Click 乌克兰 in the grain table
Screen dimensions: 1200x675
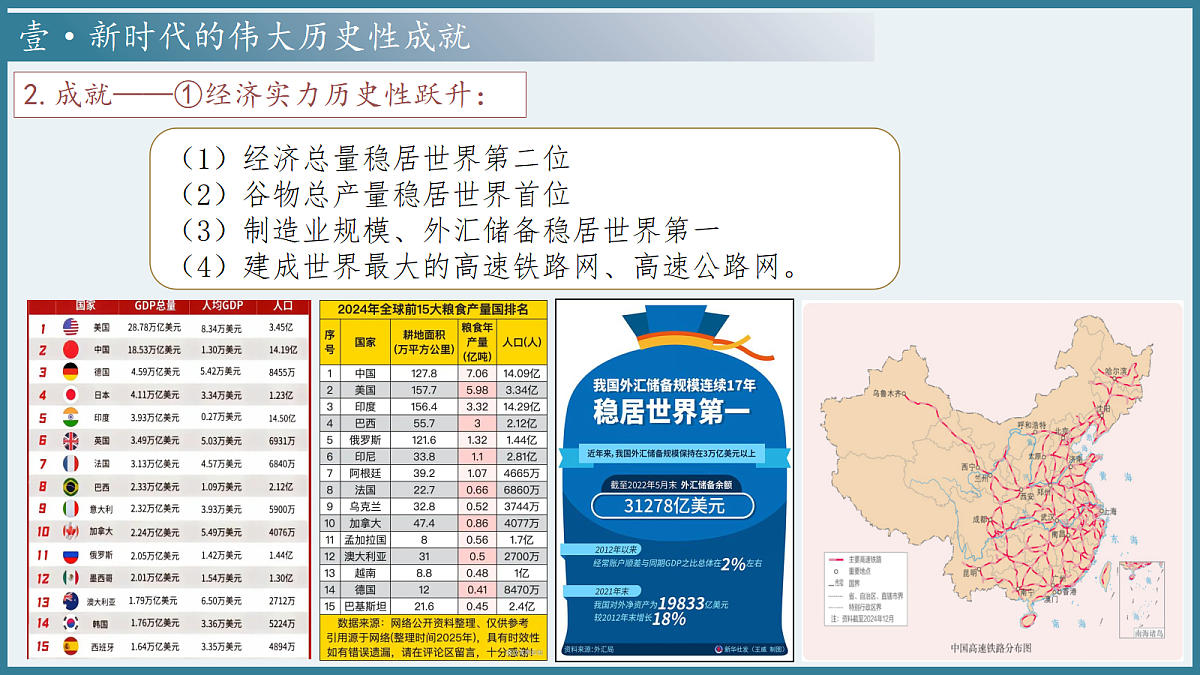pyautogui.click(x=365, y=506)
